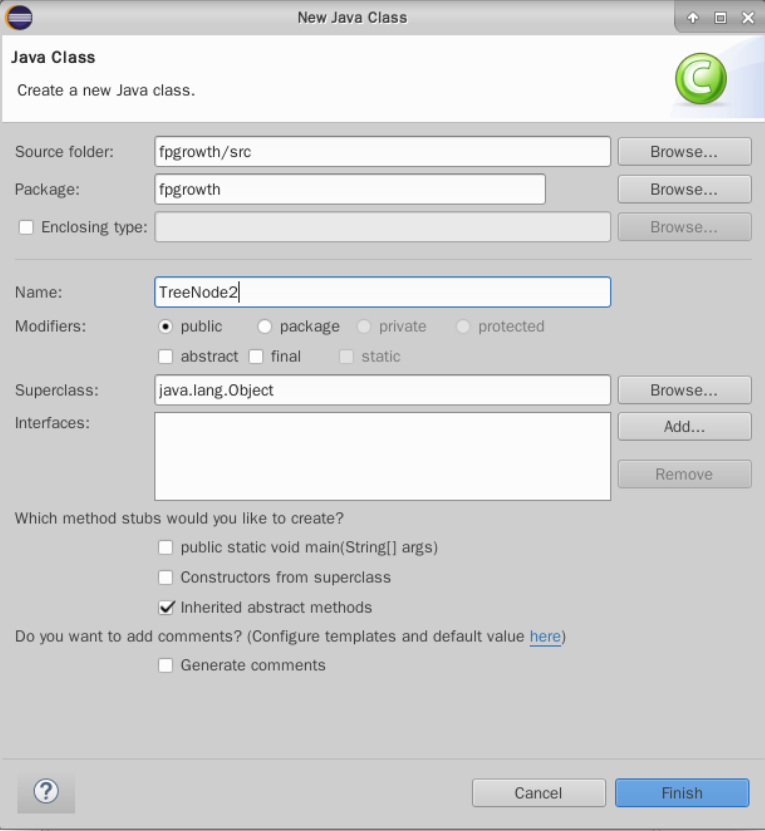Click the help question mark icon
Image resolution: width=765 pixels, height=831 pixels.
tap(46, 792)
